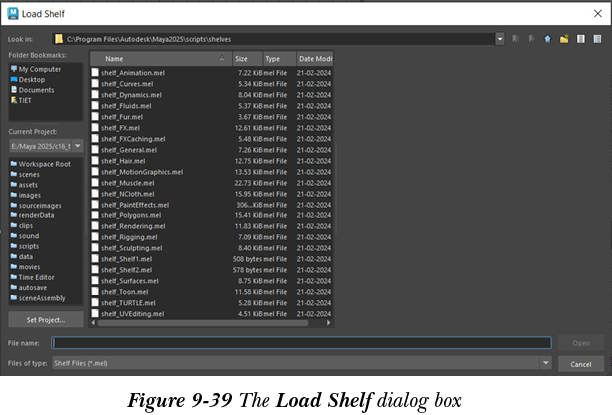Go up to the parent directory
612x415 pixels.
pyautogui.click(x=547, y=39)
